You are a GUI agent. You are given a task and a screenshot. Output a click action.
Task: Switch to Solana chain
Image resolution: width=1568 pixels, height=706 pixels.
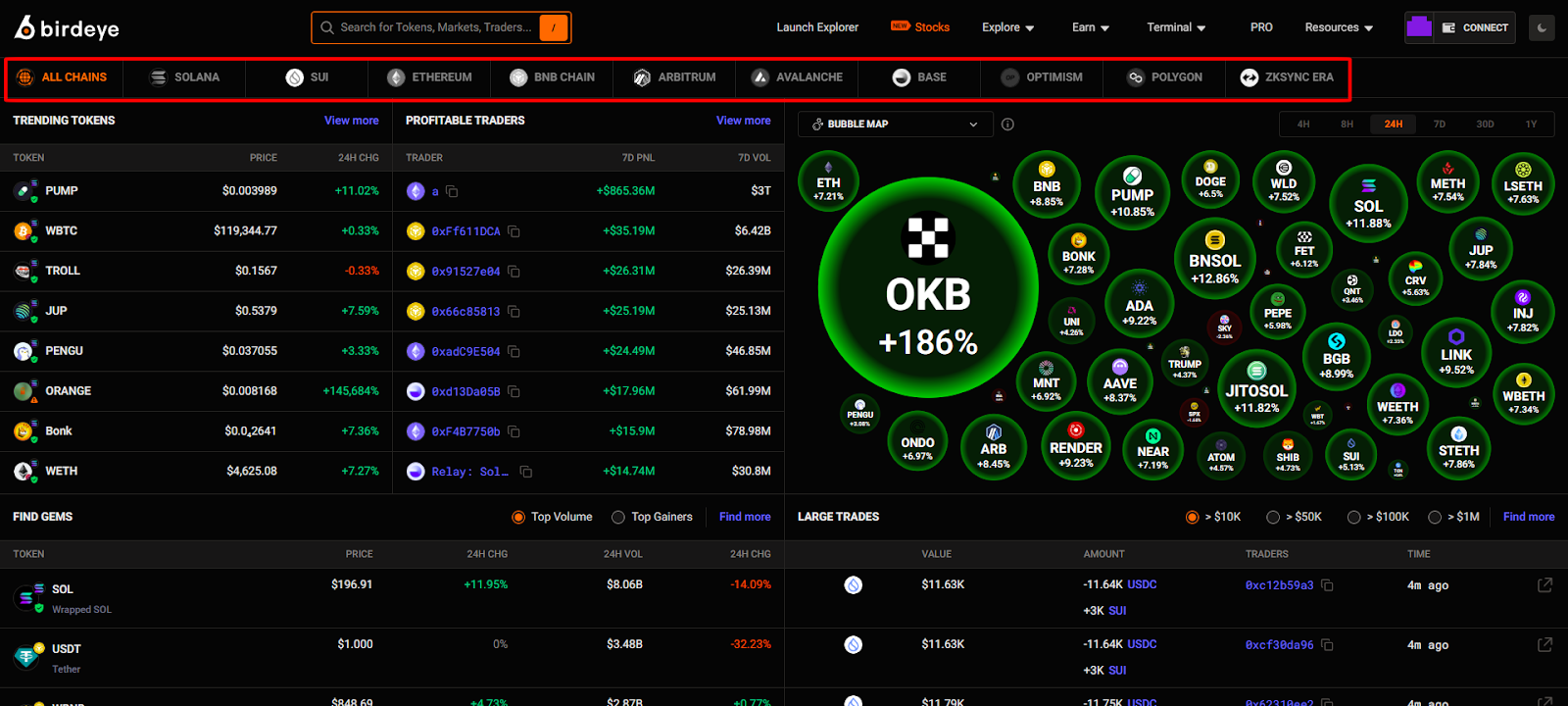coord(184,77)
